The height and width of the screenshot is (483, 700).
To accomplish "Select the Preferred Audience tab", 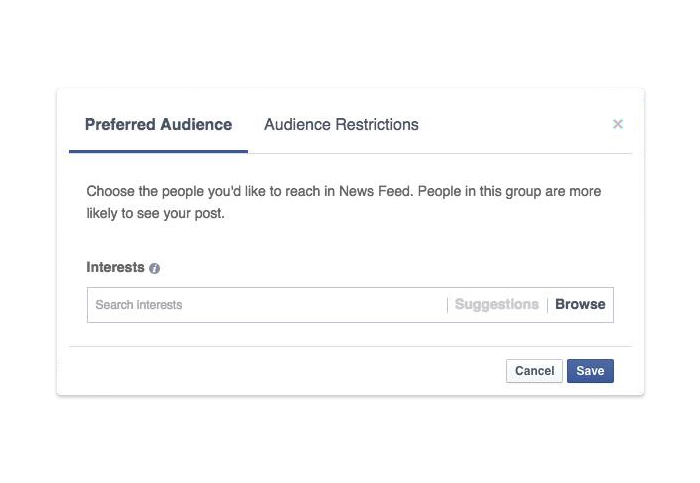I will point(158,125).
